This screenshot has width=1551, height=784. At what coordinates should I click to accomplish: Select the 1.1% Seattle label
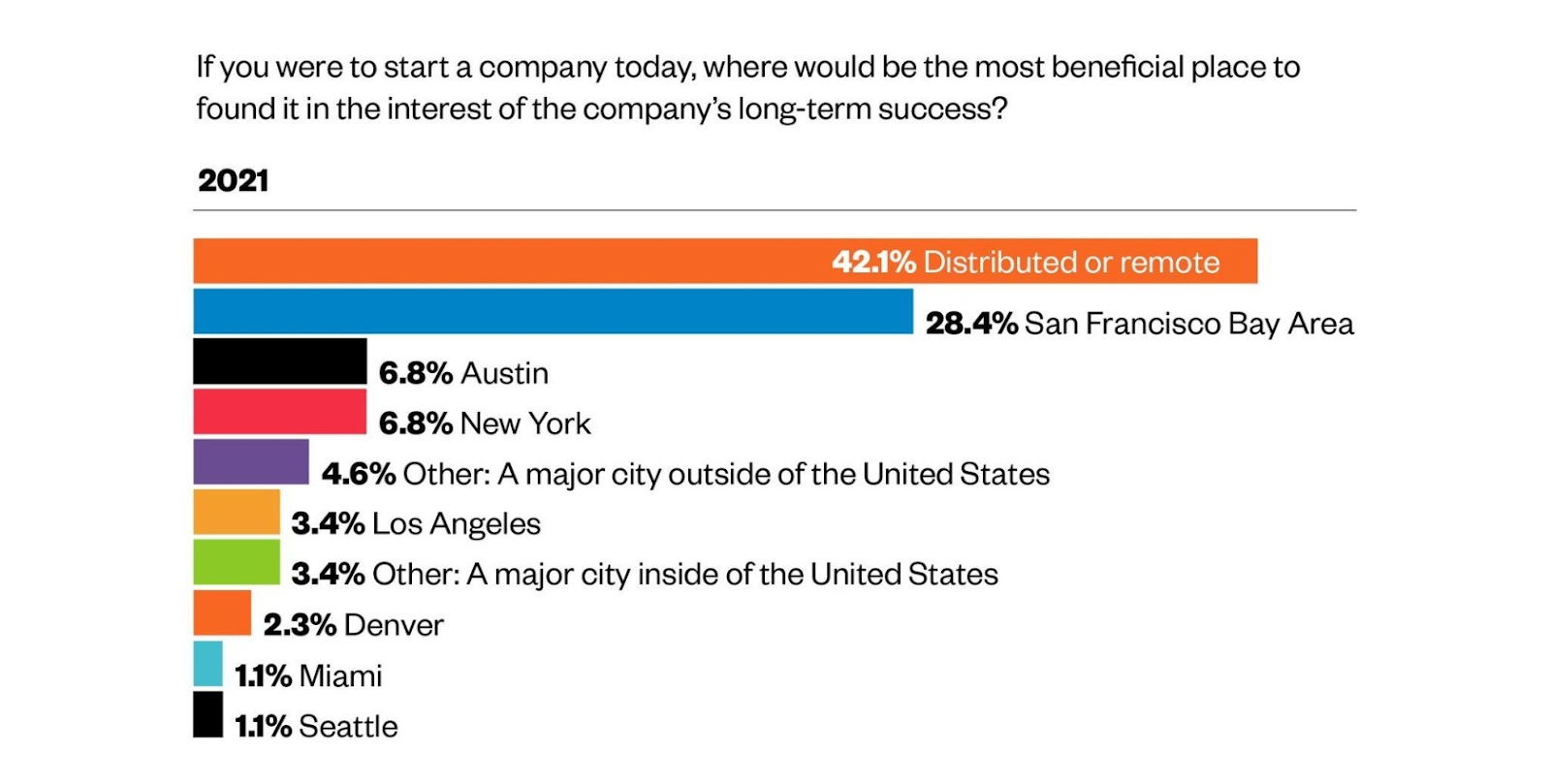[316, 726]
